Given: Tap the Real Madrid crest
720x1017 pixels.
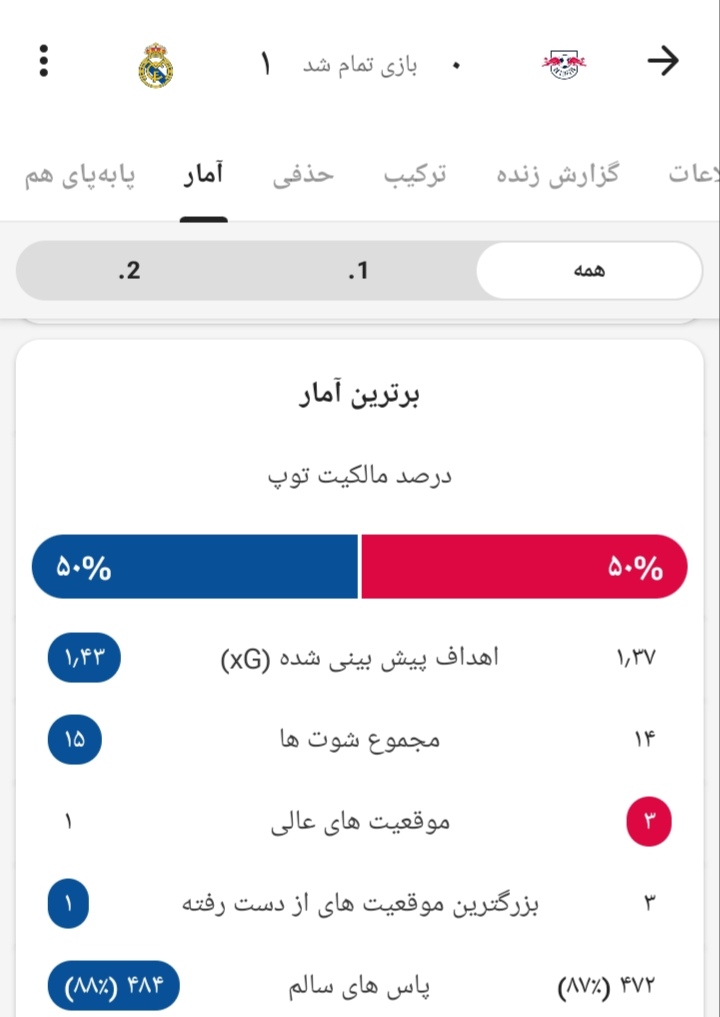Looking at the screenshot, I should click(x=156, y=66).
